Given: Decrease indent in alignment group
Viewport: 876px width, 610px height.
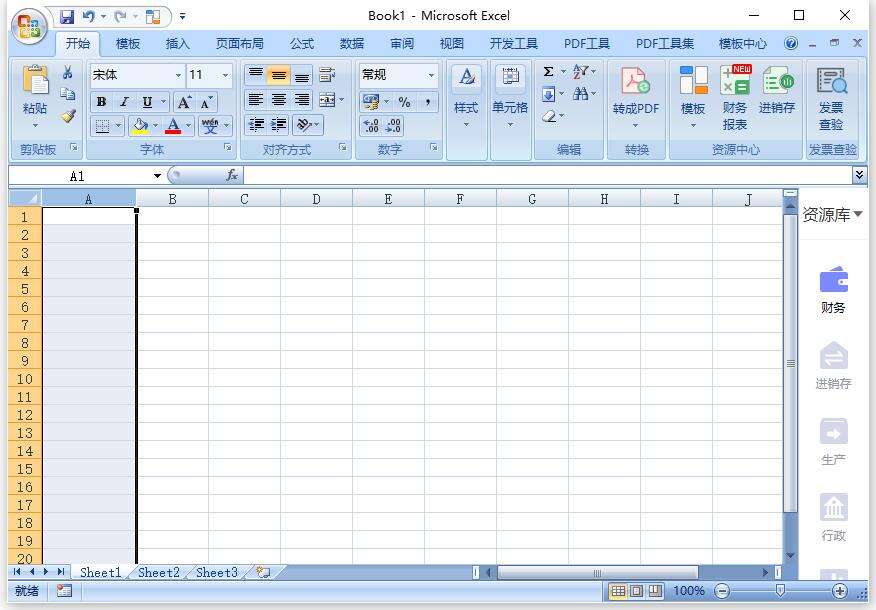Looking at the screenshot, I should pos(256,124).
